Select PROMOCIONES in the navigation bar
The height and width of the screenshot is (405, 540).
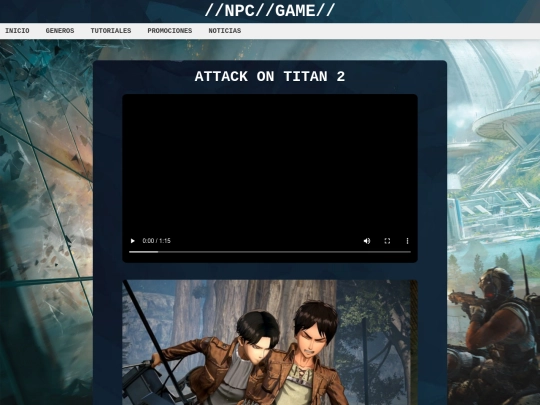tap(170, 31)
